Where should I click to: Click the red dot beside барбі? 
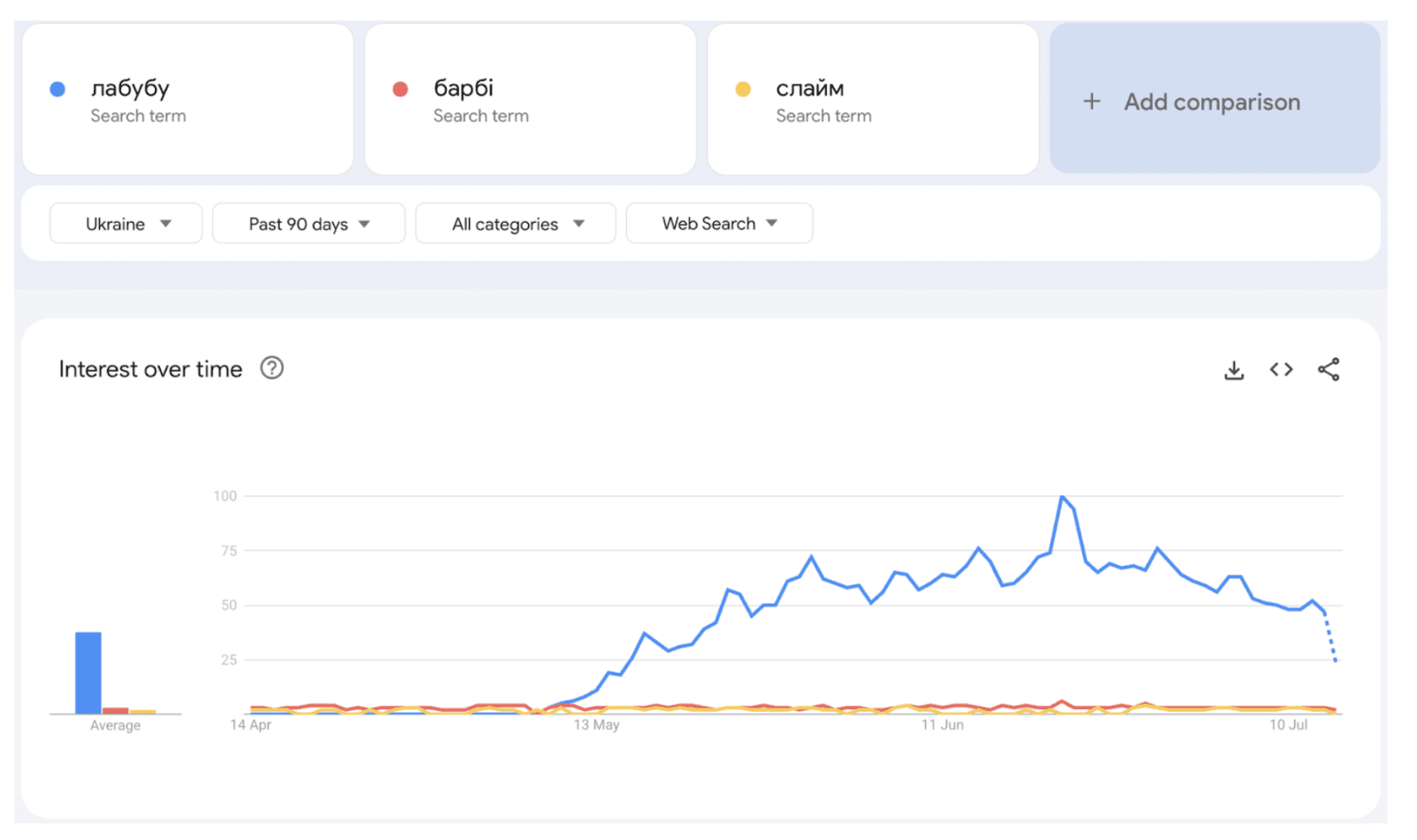tap(400, 89)
